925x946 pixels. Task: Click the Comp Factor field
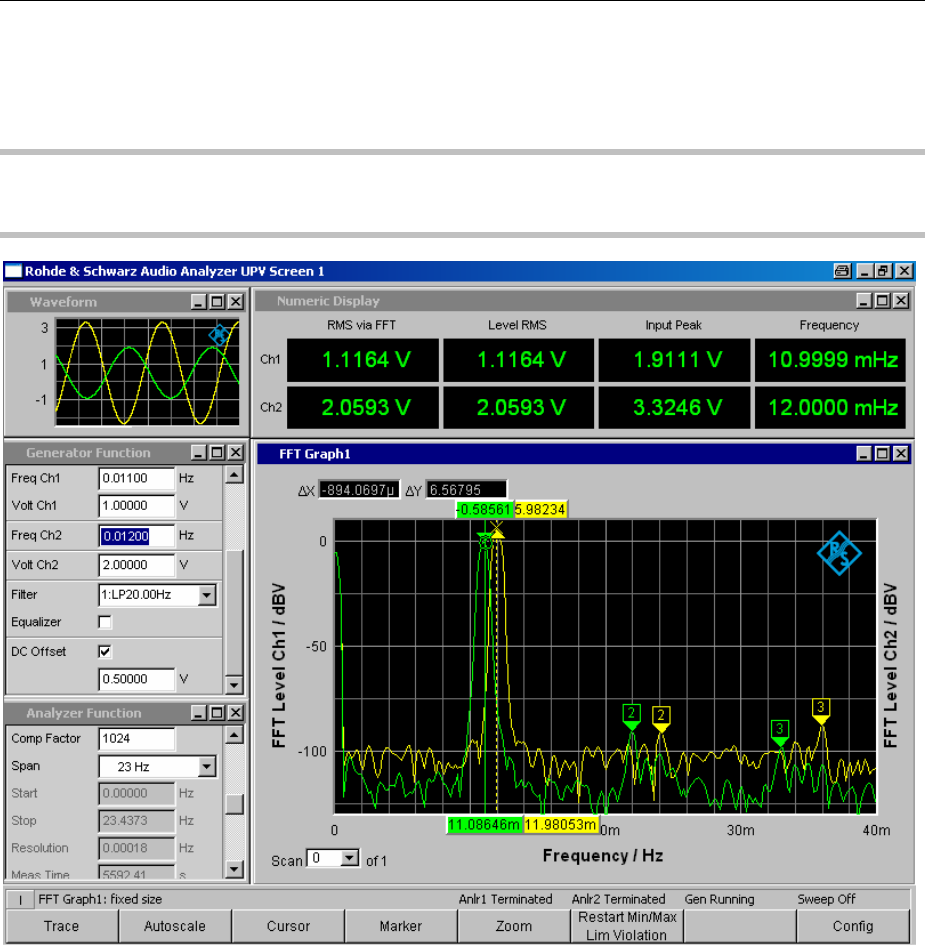point(136,739)
